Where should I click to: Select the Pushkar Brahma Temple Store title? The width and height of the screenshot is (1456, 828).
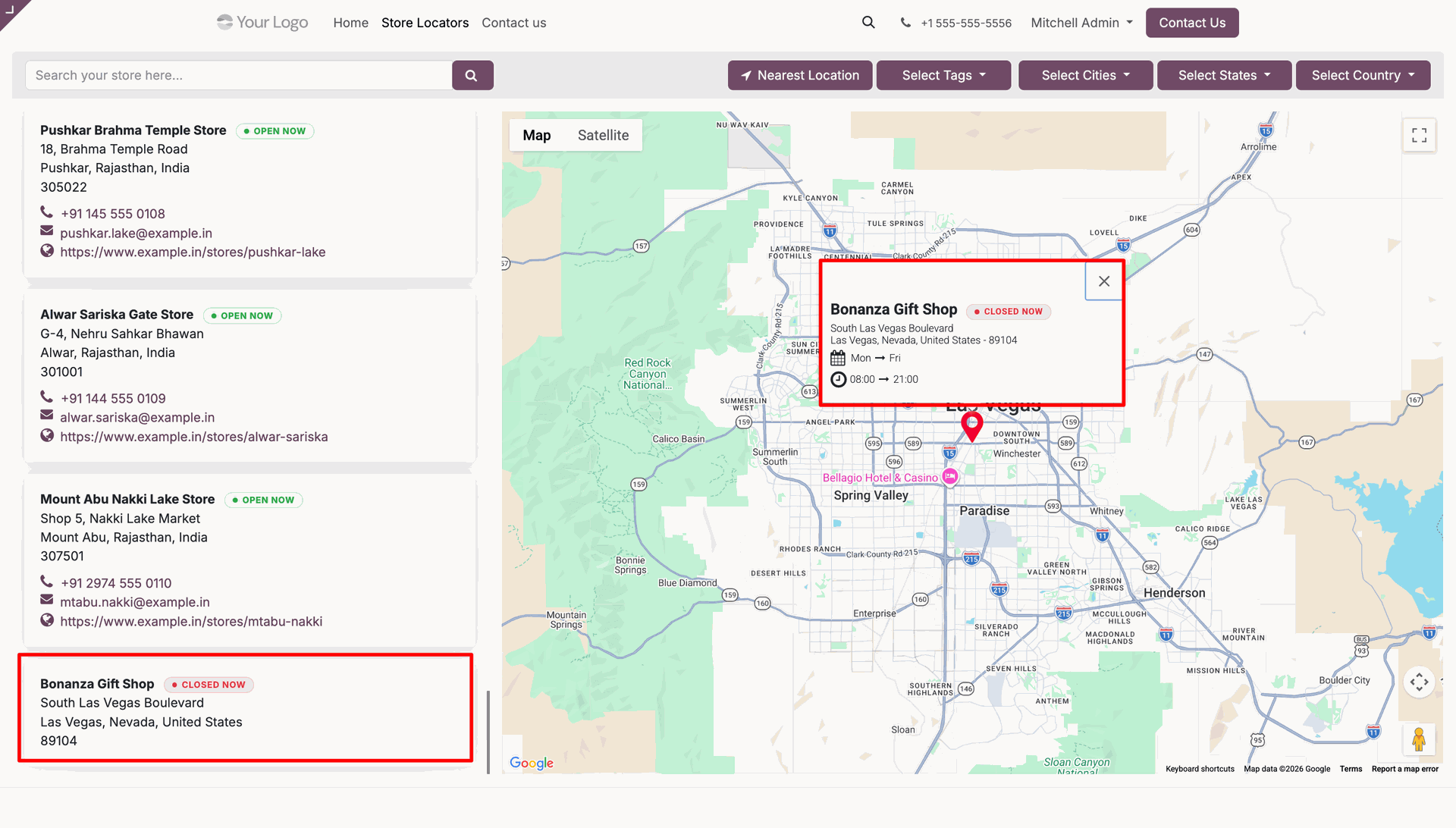133,130
